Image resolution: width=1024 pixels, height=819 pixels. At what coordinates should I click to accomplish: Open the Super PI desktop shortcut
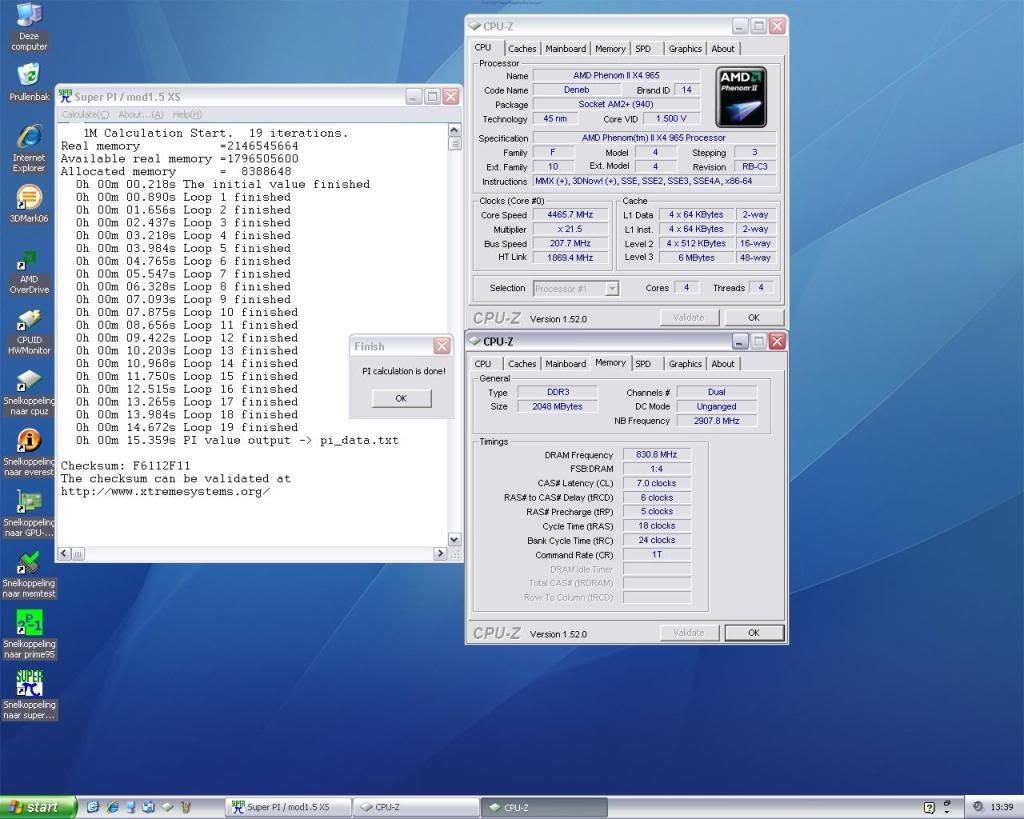click(29, 683)
